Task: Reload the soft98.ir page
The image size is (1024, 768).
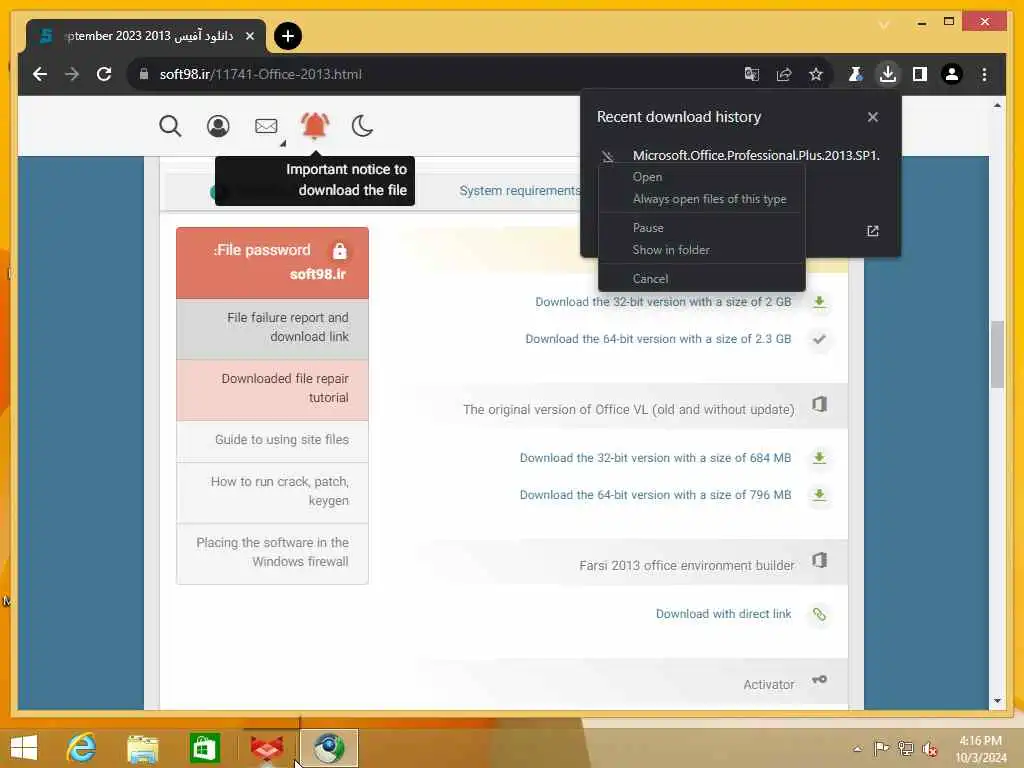Action: pos(104,74)
